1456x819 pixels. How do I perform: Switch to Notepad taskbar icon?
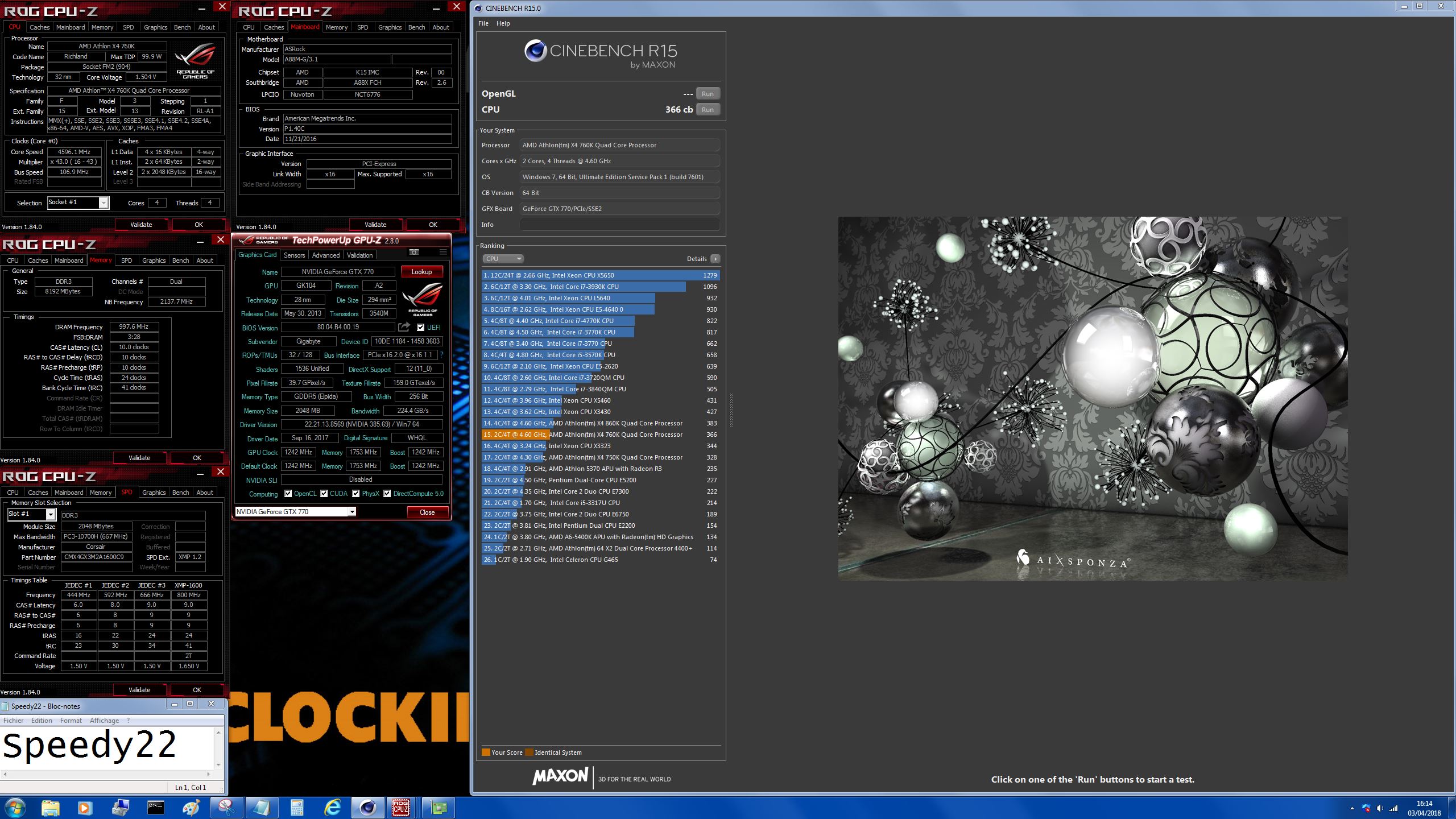click(262, 808)
